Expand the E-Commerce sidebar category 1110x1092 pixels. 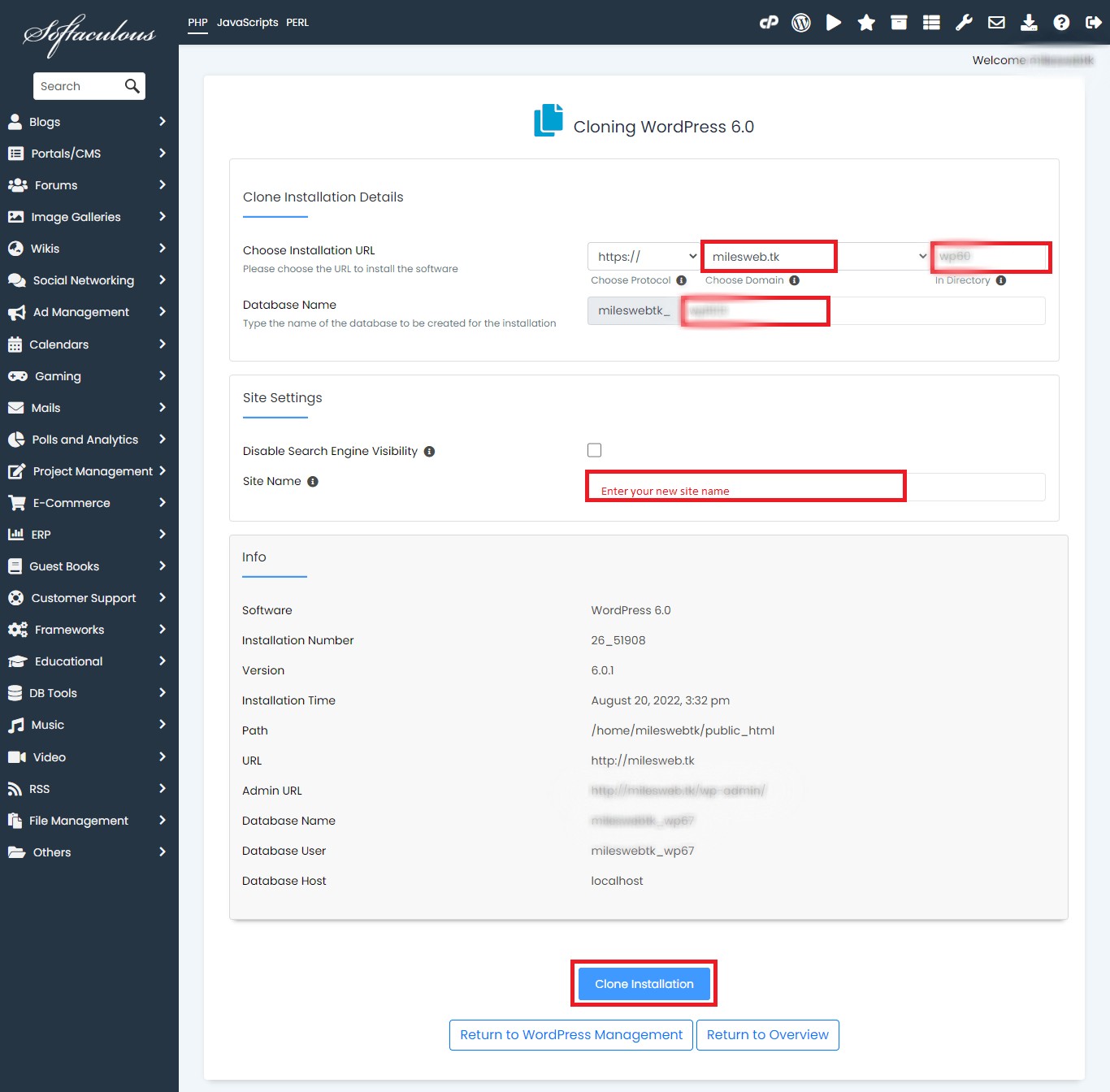pos(85,503)
